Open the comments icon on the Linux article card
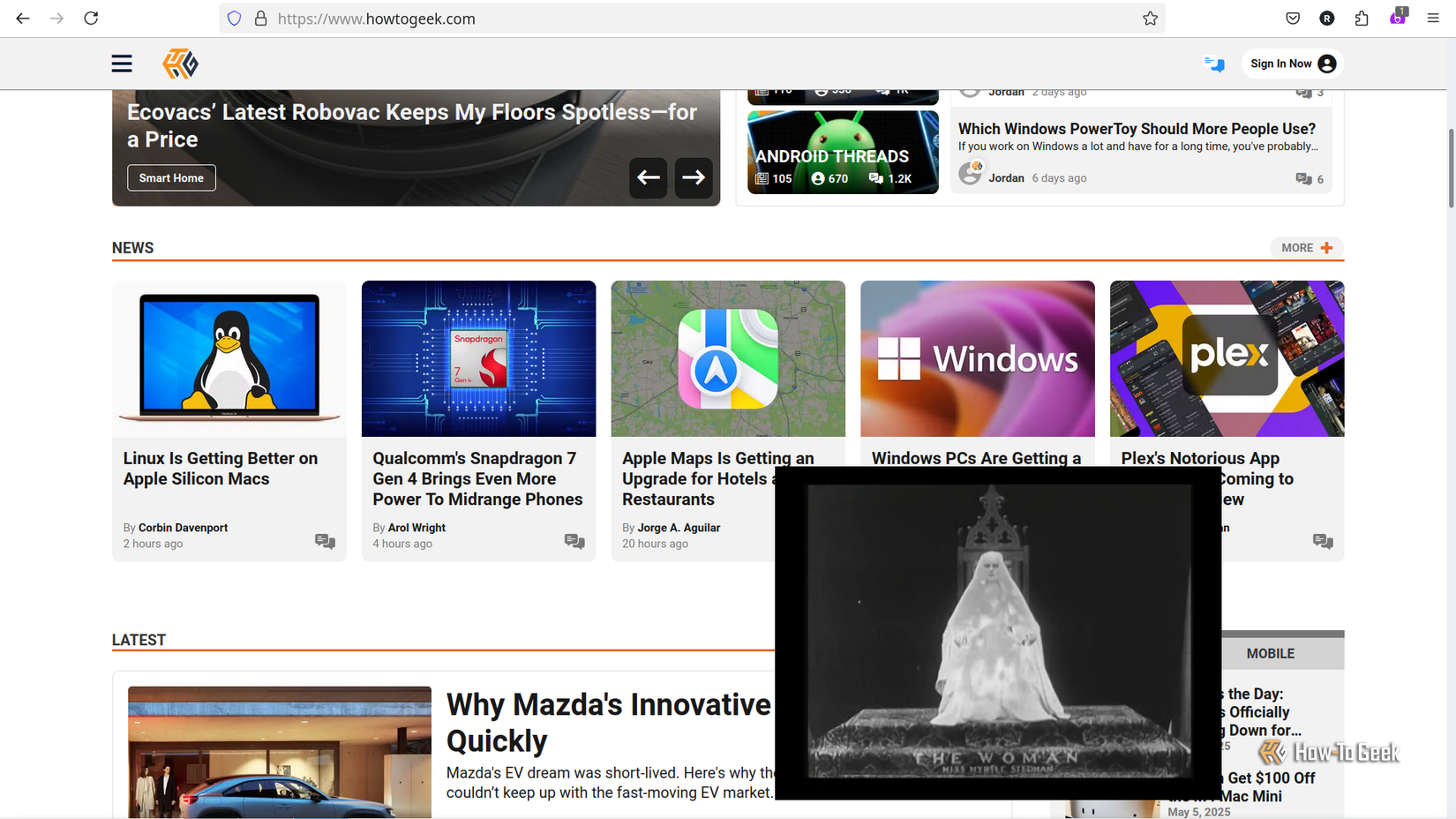The height and width of the screenshot is (819, 1456). pyautogui.click(x=324, y=541)
